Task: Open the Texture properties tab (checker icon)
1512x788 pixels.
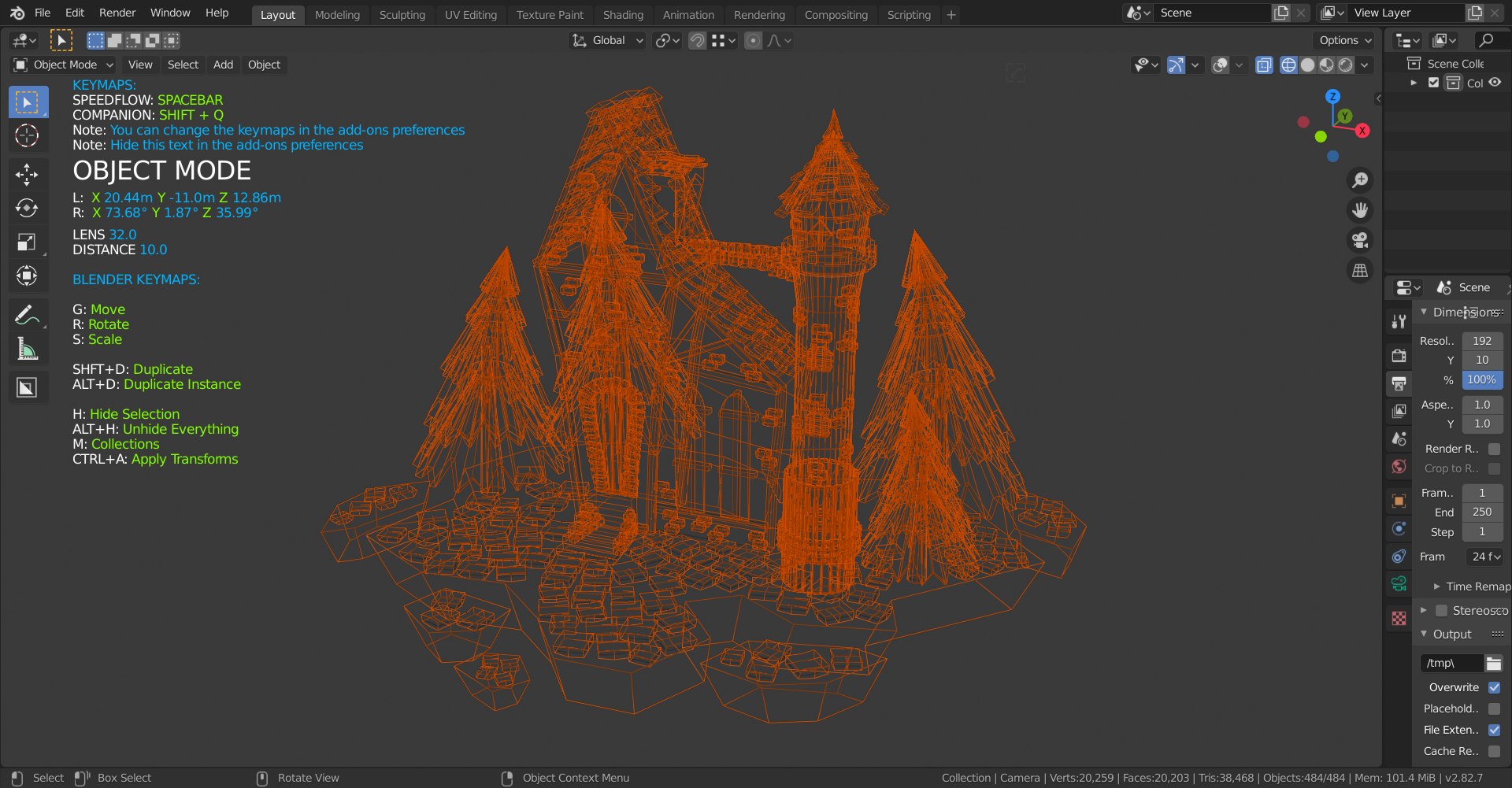Action: [1399, 618]
